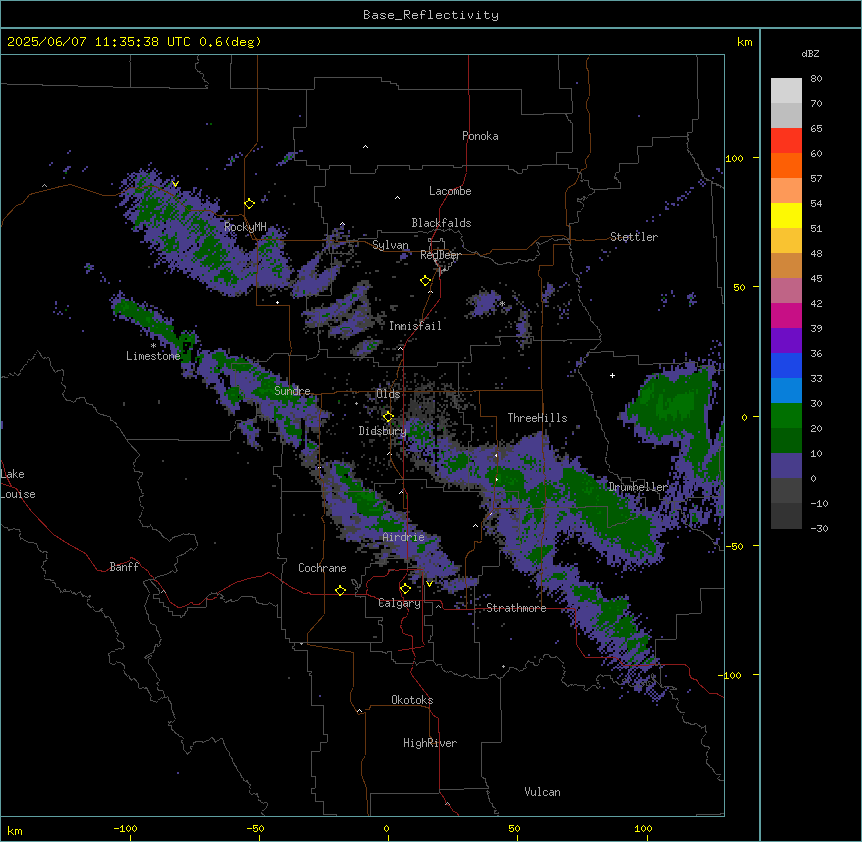The width and height of the screenshot is (862, 842).
Task: Click the RockyMH map label
Action: (245, 227)
